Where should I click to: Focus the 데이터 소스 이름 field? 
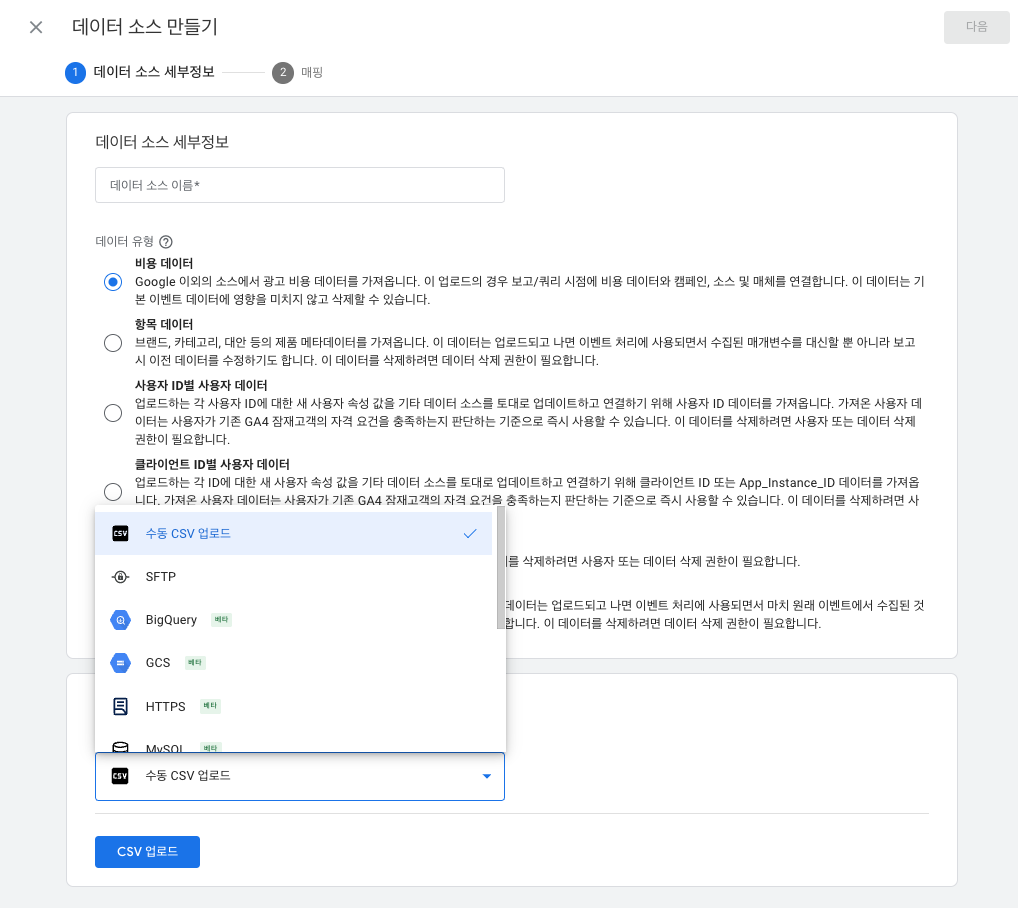[299, 185]
